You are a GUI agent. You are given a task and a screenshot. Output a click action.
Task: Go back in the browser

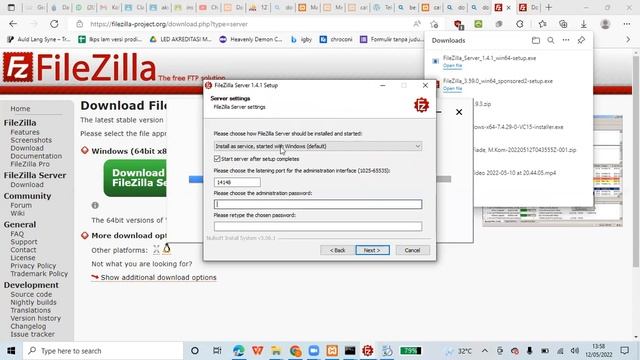(x=13, y=24)
